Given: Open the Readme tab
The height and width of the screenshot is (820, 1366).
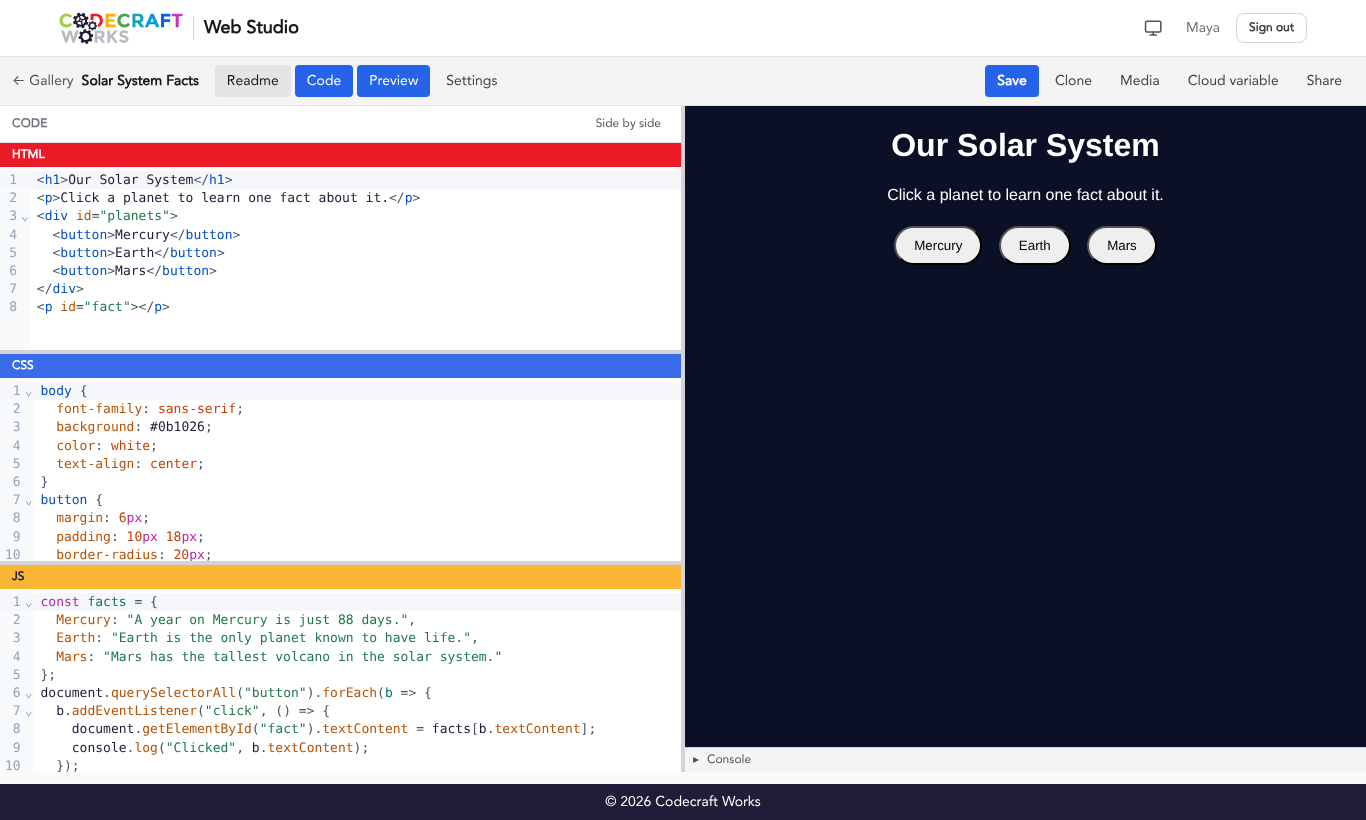Looking at the screenshot, I should tap(253, 81).
